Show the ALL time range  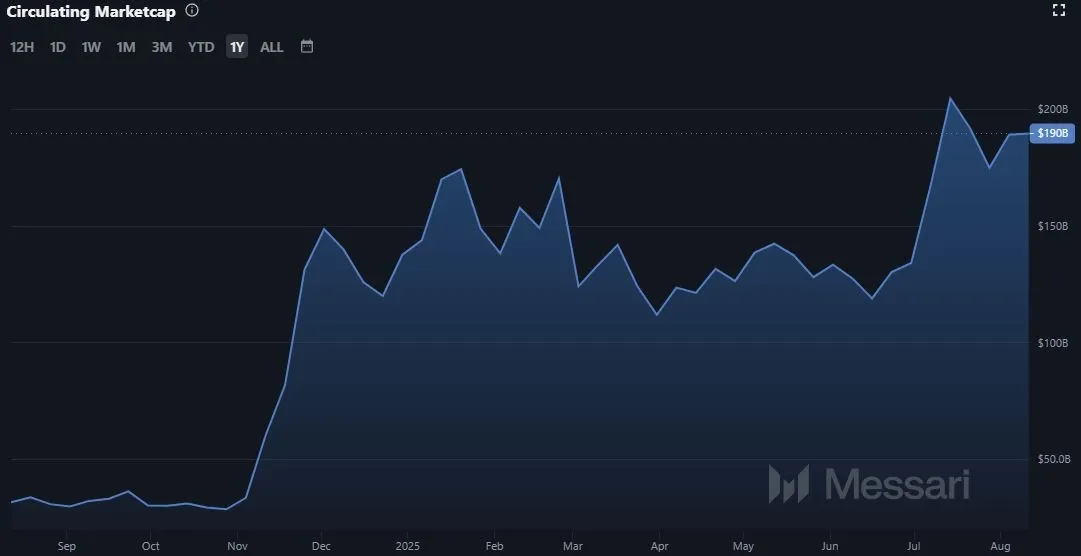pyautogui.click(x=272, y=47)
